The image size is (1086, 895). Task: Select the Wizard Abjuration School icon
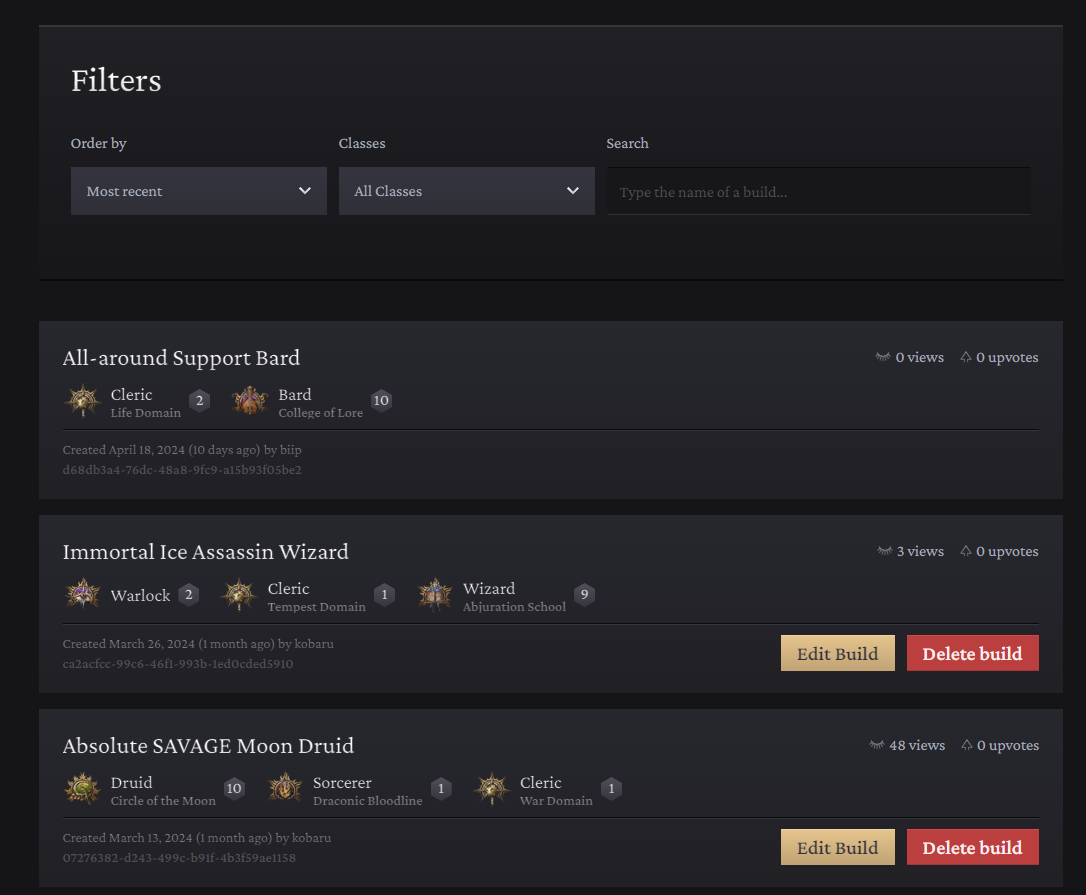(435, 594)
